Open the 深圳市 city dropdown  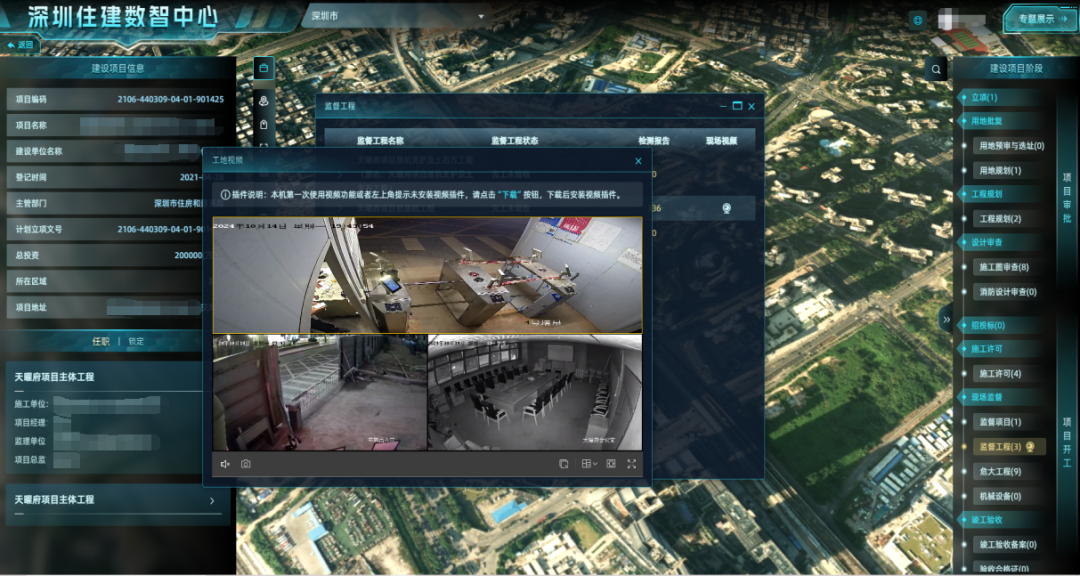tap(395, 17)
